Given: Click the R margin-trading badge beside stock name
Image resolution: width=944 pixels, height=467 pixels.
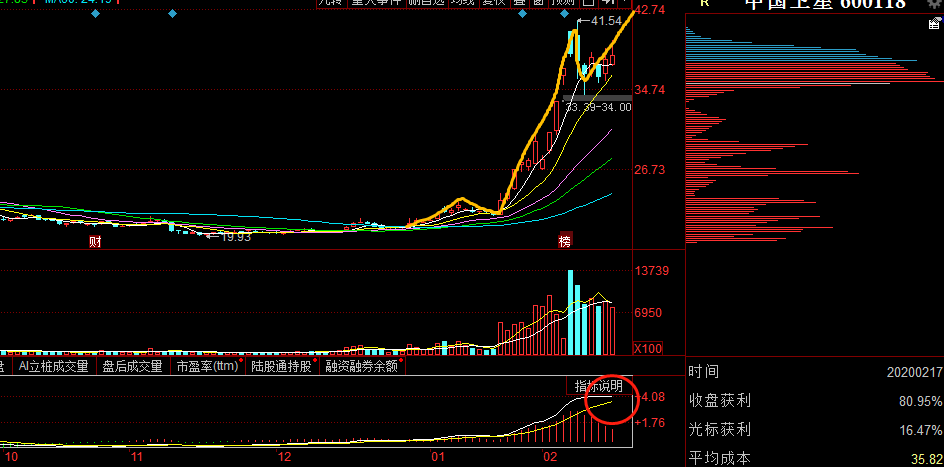Looking at the screenshot, I should (x=704, y=4).
